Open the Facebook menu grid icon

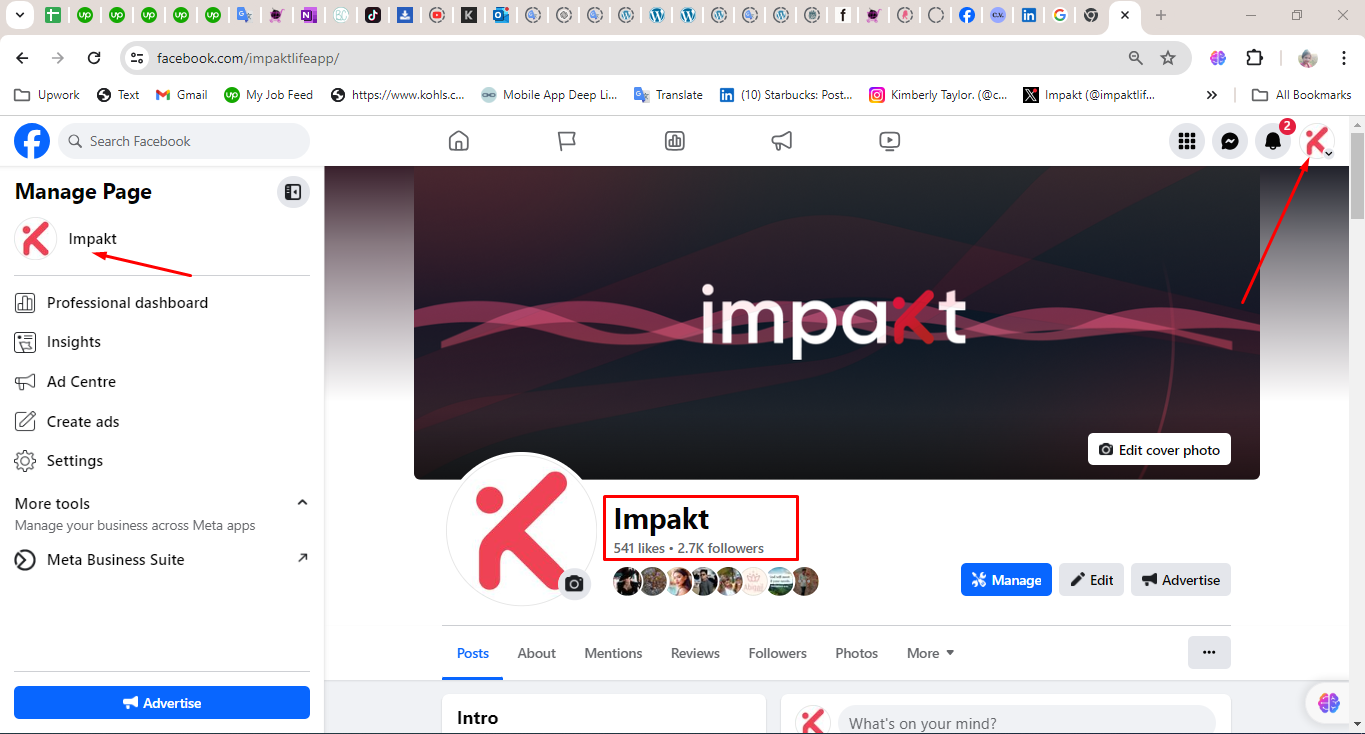[x=1187, y=141]
